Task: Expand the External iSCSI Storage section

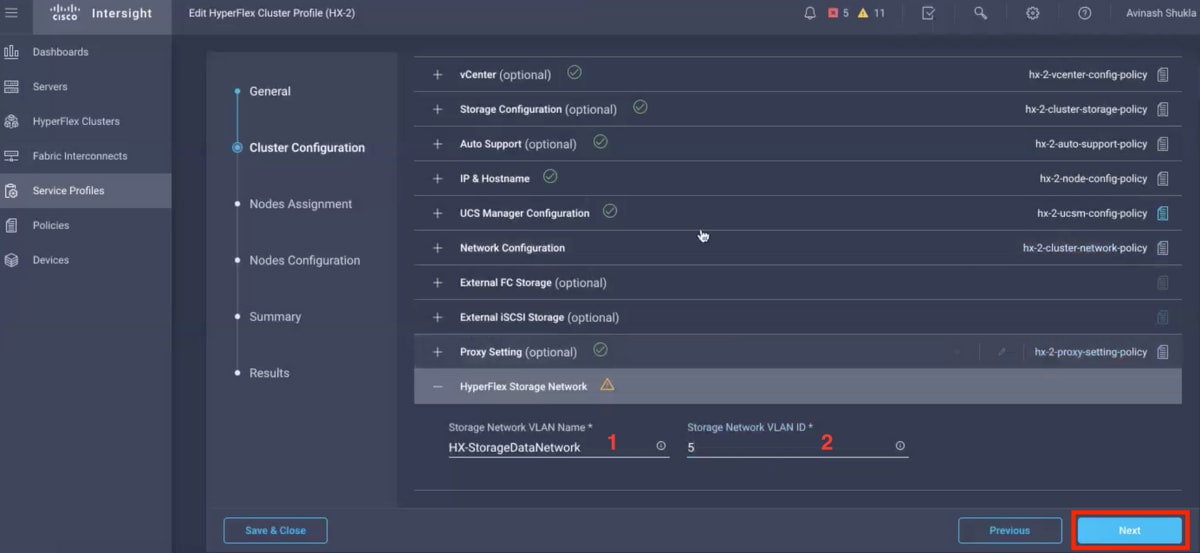Action: coord(437,317)
